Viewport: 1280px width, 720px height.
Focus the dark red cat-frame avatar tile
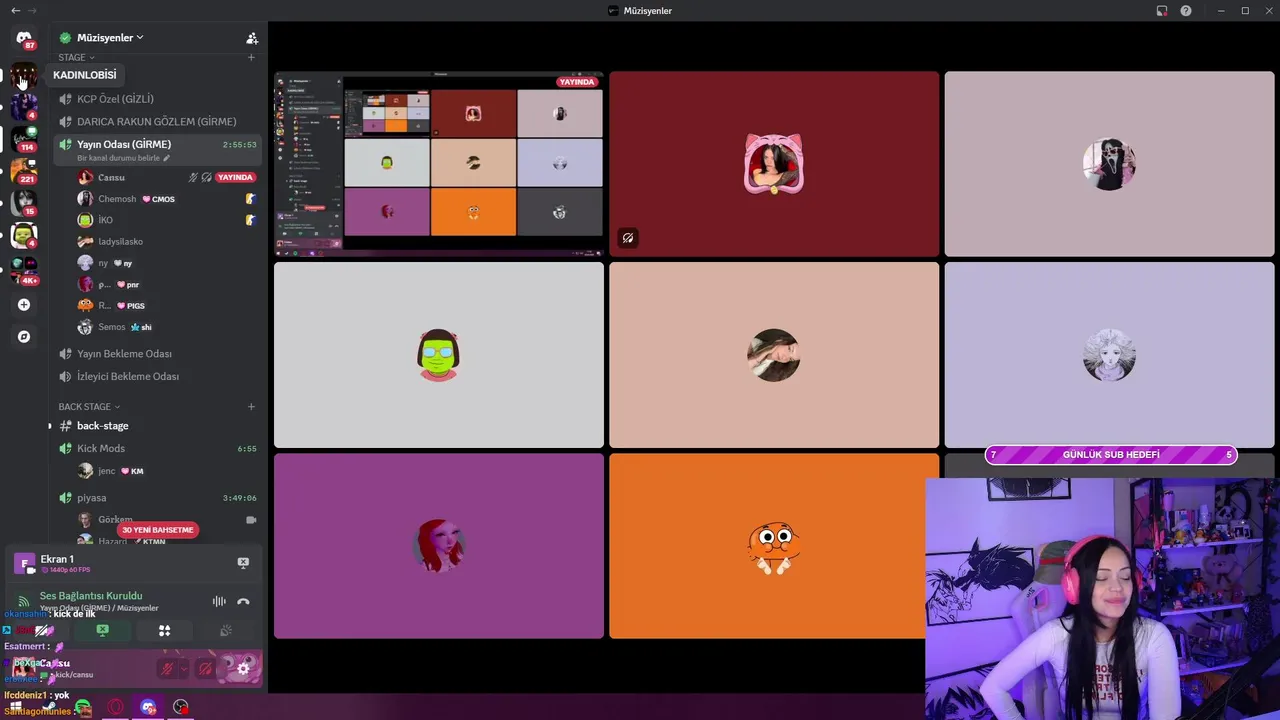[x=774, y=164]
